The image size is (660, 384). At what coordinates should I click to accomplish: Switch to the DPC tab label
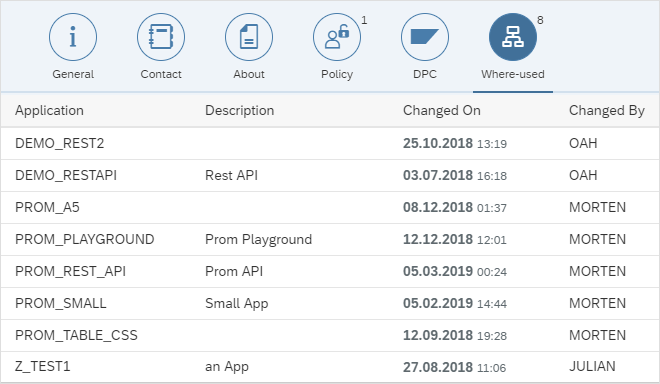pyautogui.click(x=425, y=74)
